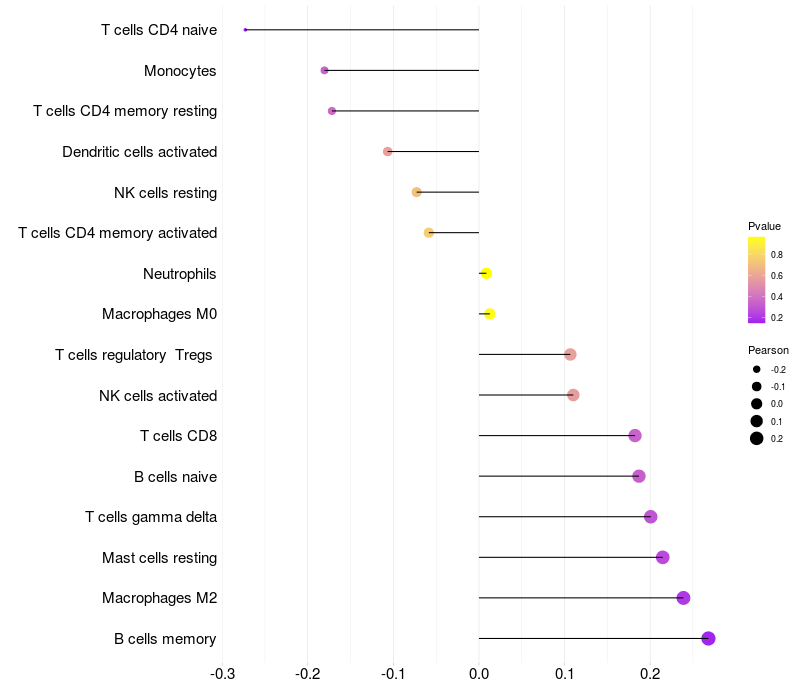Click the Pearson legend title
This screenshot has height=700, width=800.
point(768,350)
